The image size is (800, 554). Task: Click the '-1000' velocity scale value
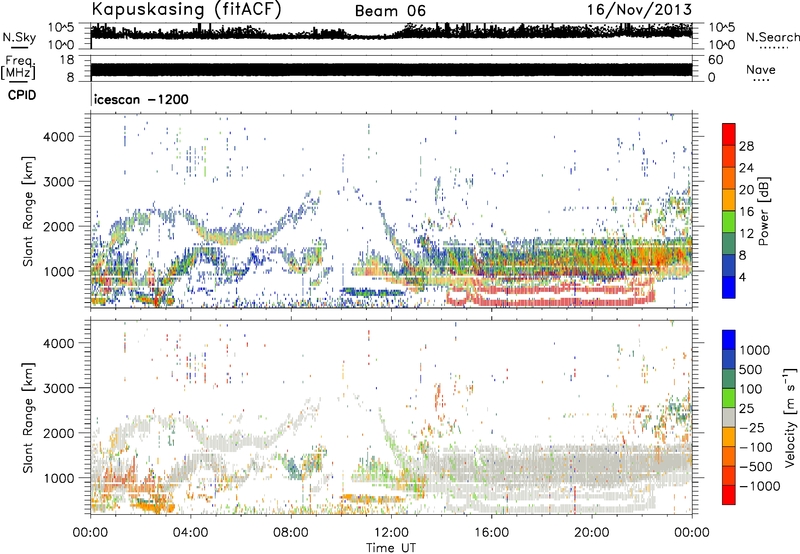tap(759, 486)
